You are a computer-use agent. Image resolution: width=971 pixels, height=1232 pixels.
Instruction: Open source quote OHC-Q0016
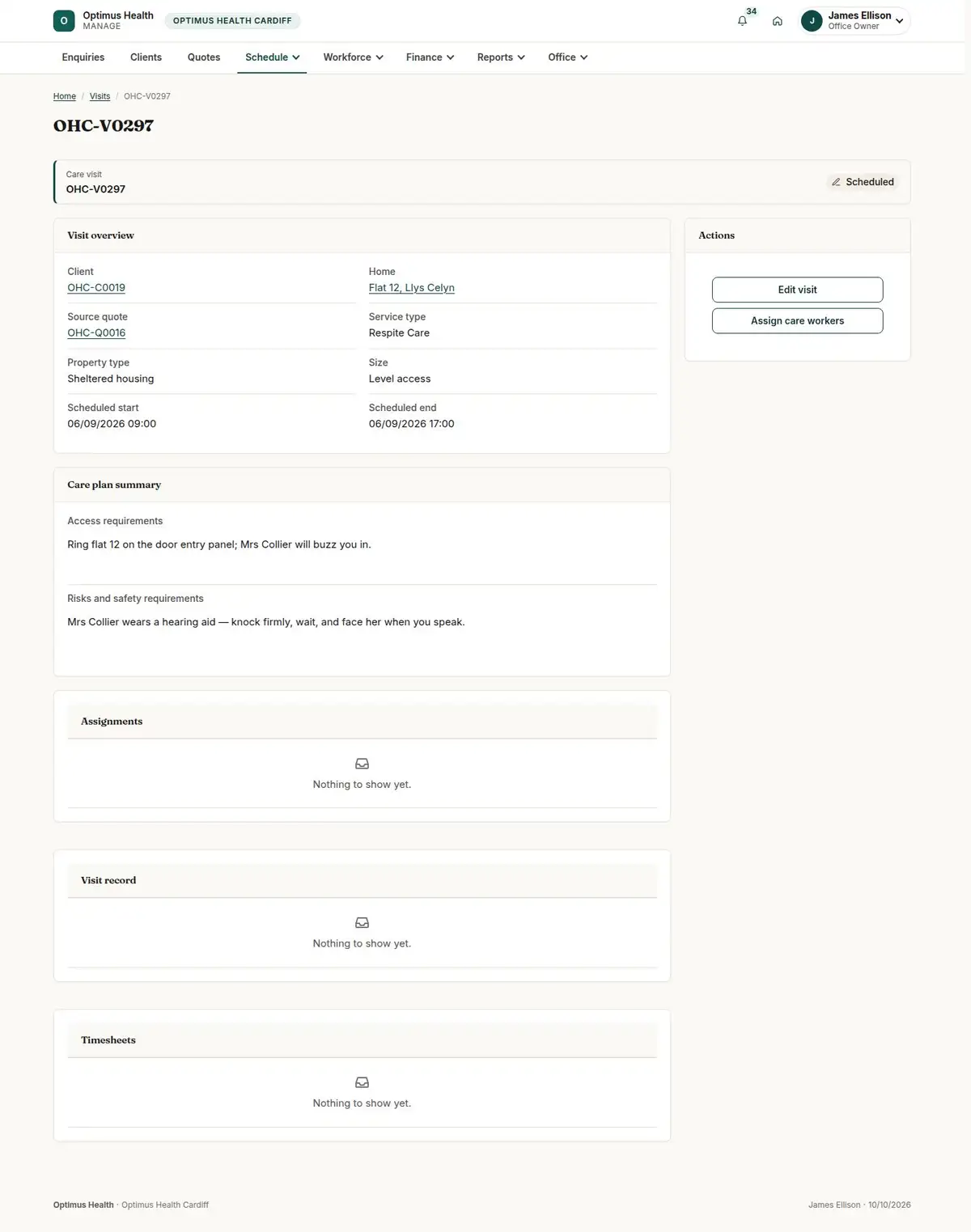(96, 333)
